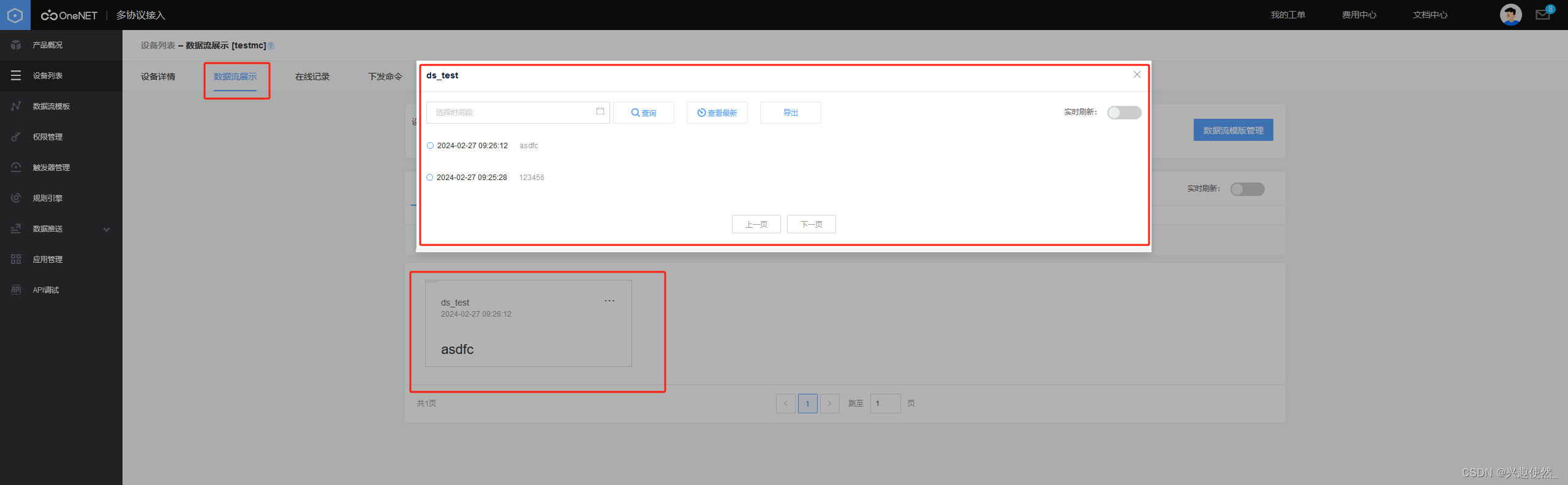Click the 查询 search button
This screenshot has width=1568, height=485.
point(644,113)
